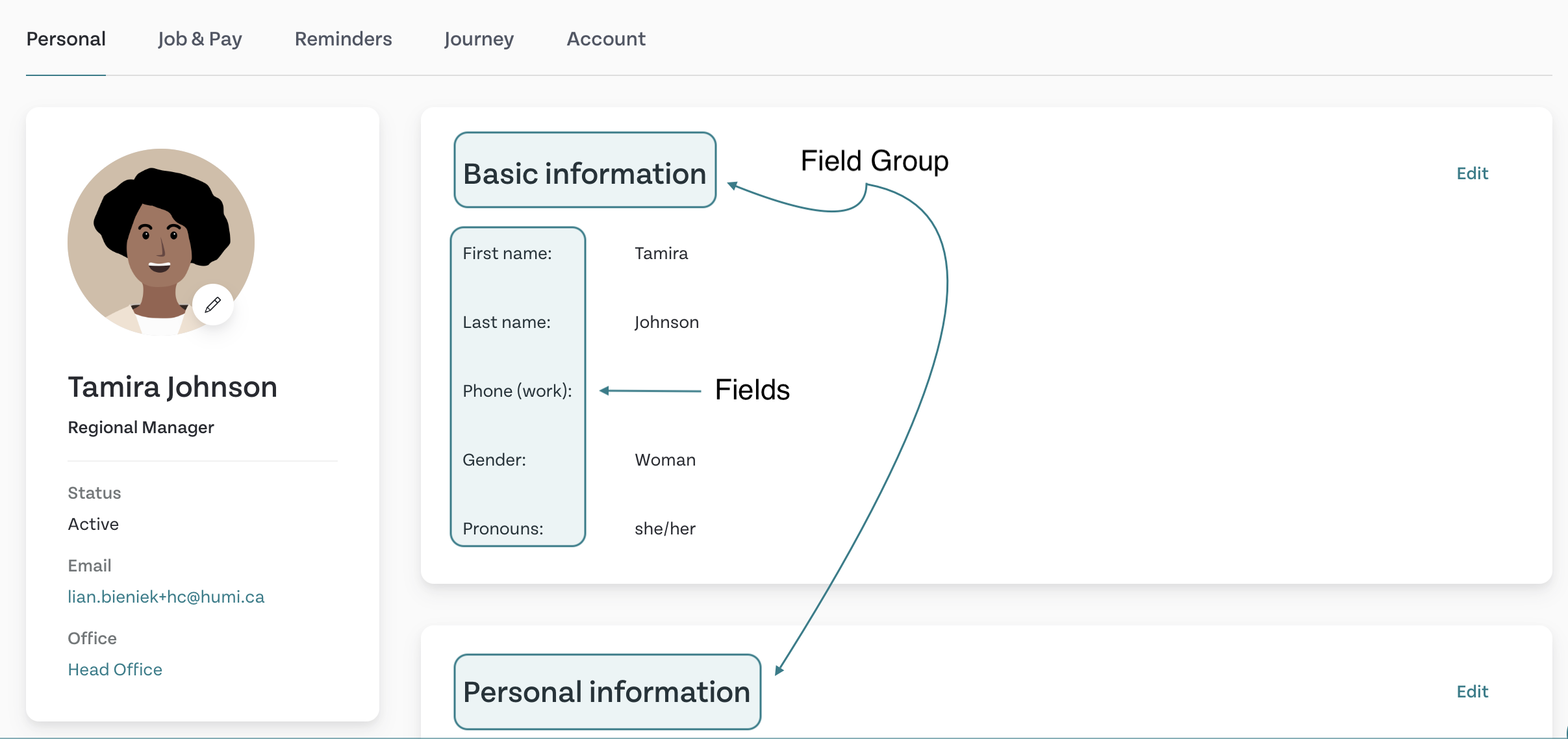Click the Gender value Woman
Image resolution: width=1568 pixels, height=739 pixels.
(x=665, y=460)
